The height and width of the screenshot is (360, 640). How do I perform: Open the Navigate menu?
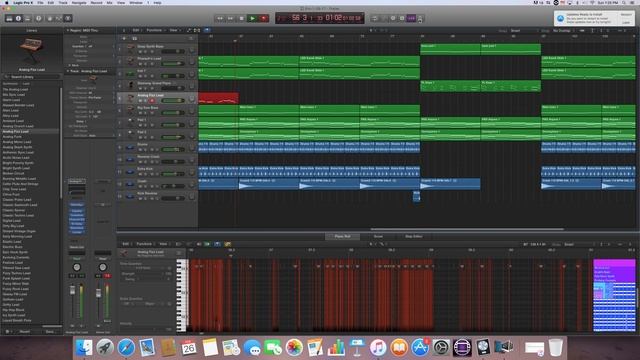[79, 3]
